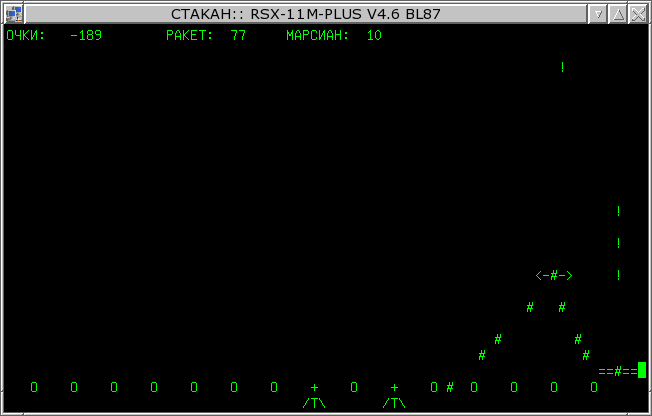Minimize the СТАКАН terminal window

tap(598, 15)
